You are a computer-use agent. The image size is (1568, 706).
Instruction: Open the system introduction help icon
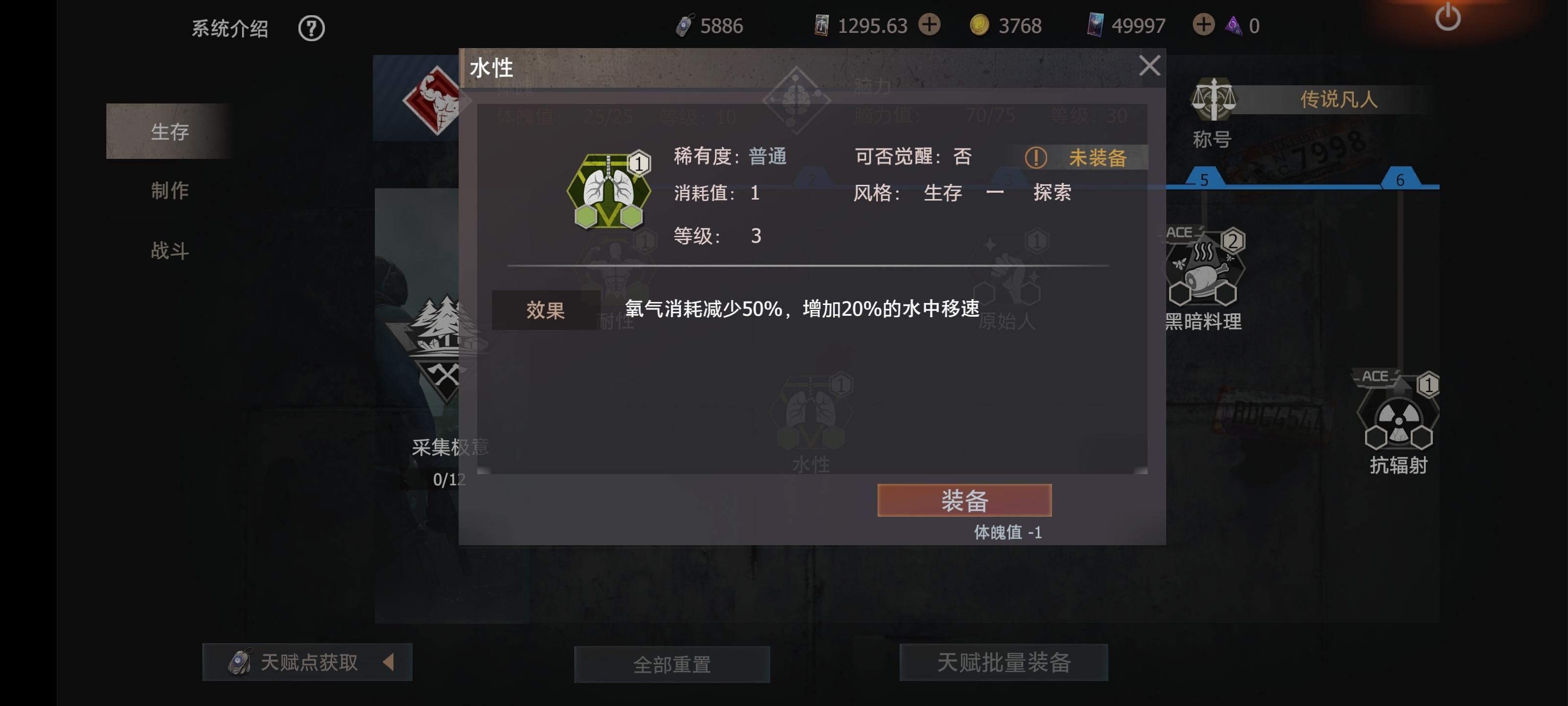(311, 28)
